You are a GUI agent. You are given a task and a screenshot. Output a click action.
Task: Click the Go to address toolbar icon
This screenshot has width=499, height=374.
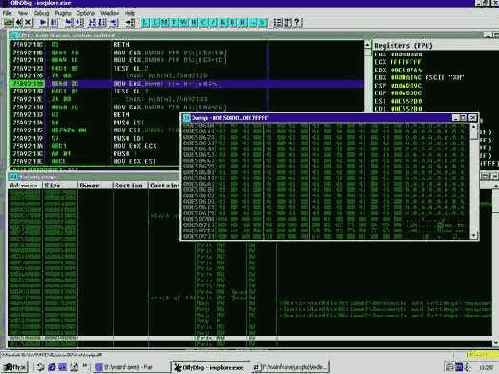pos(130,23)
